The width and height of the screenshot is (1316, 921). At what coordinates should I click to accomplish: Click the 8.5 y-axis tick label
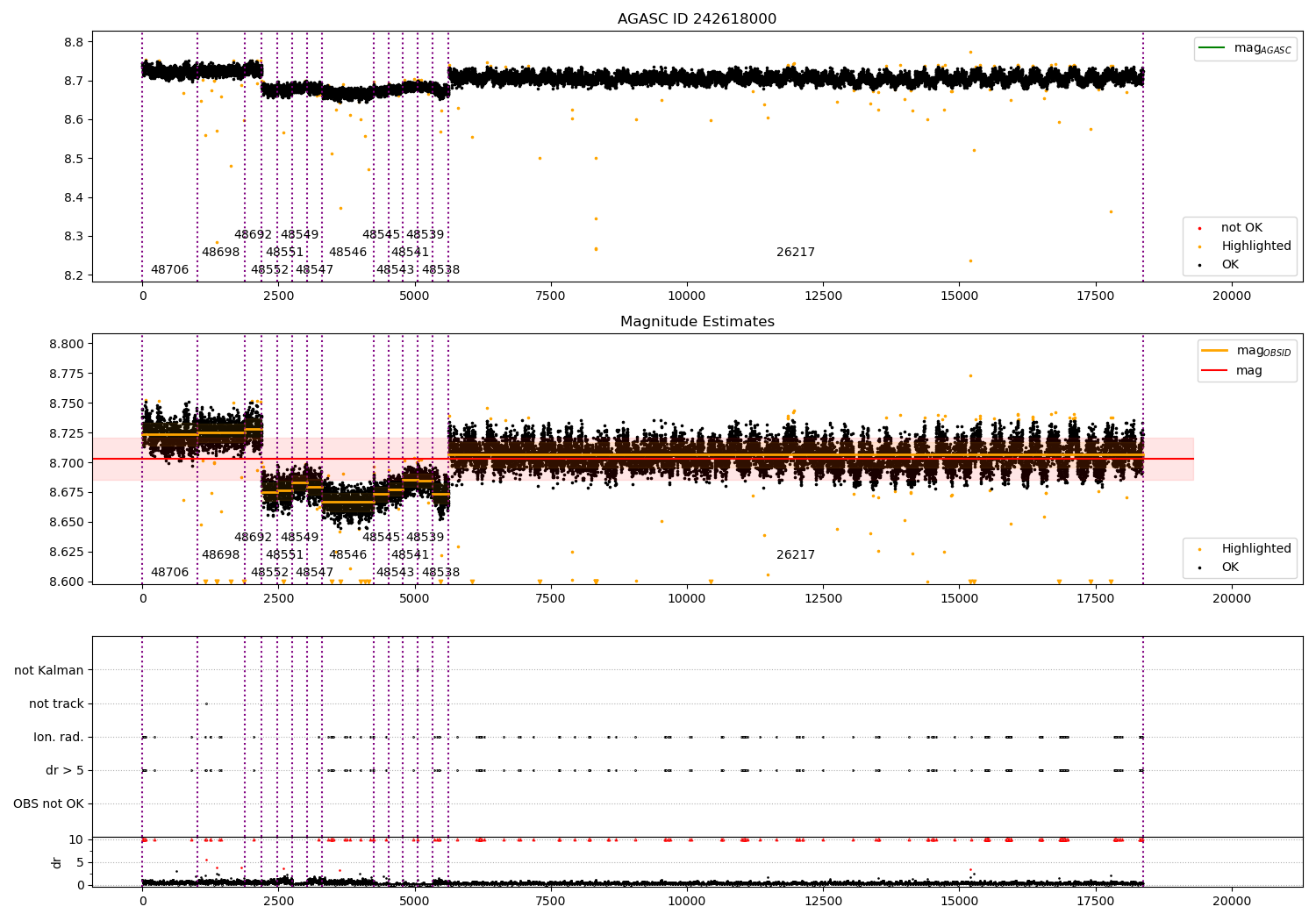point(75,159)
